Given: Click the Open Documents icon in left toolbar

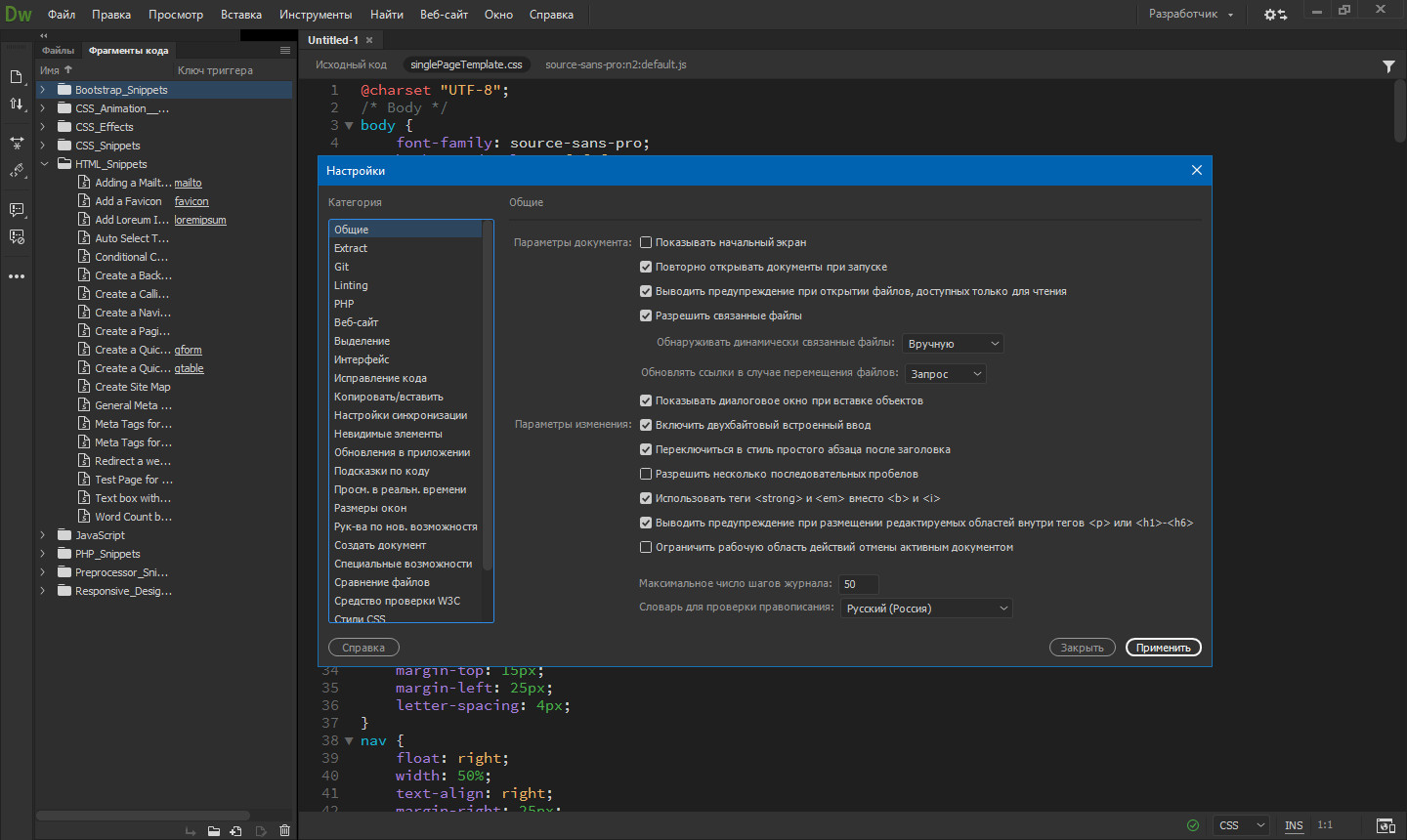Looking at the screenshot, I should 17,76.
